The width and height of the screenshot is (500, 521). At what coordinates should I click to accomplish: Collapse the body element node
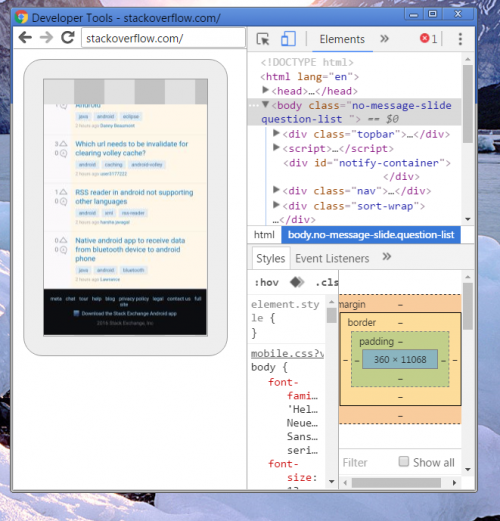coord(265,104)
